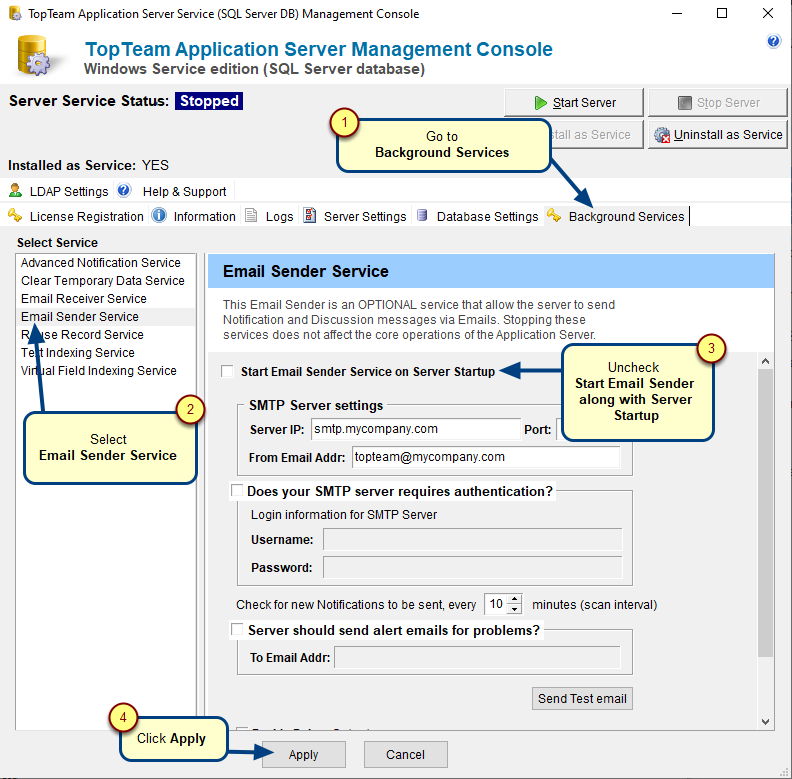Click the window title bar app icon
Viewport: 792px width, 779px height.
15,13
